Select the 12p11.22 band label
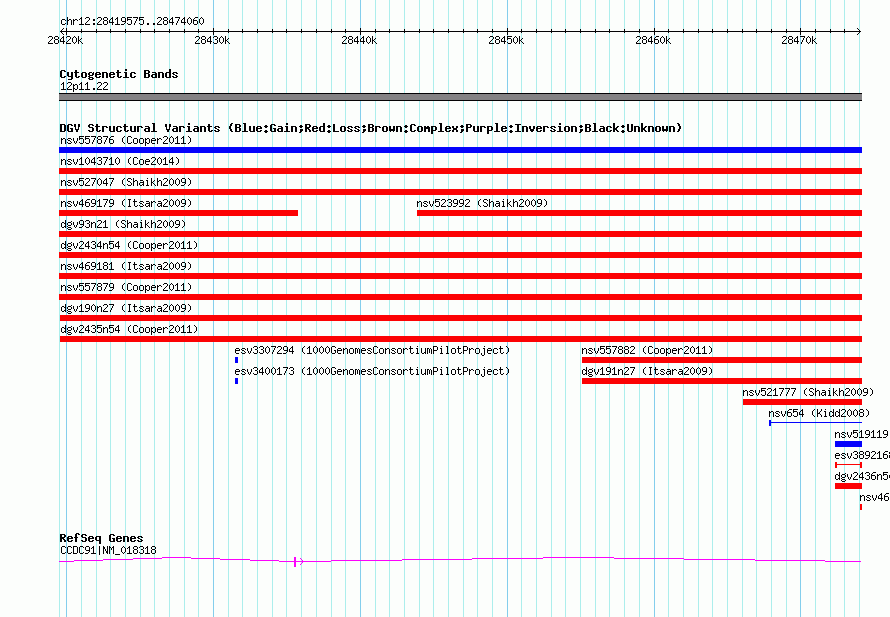The height and width of the screenshot is (617, 890). (x=84, y=86)
